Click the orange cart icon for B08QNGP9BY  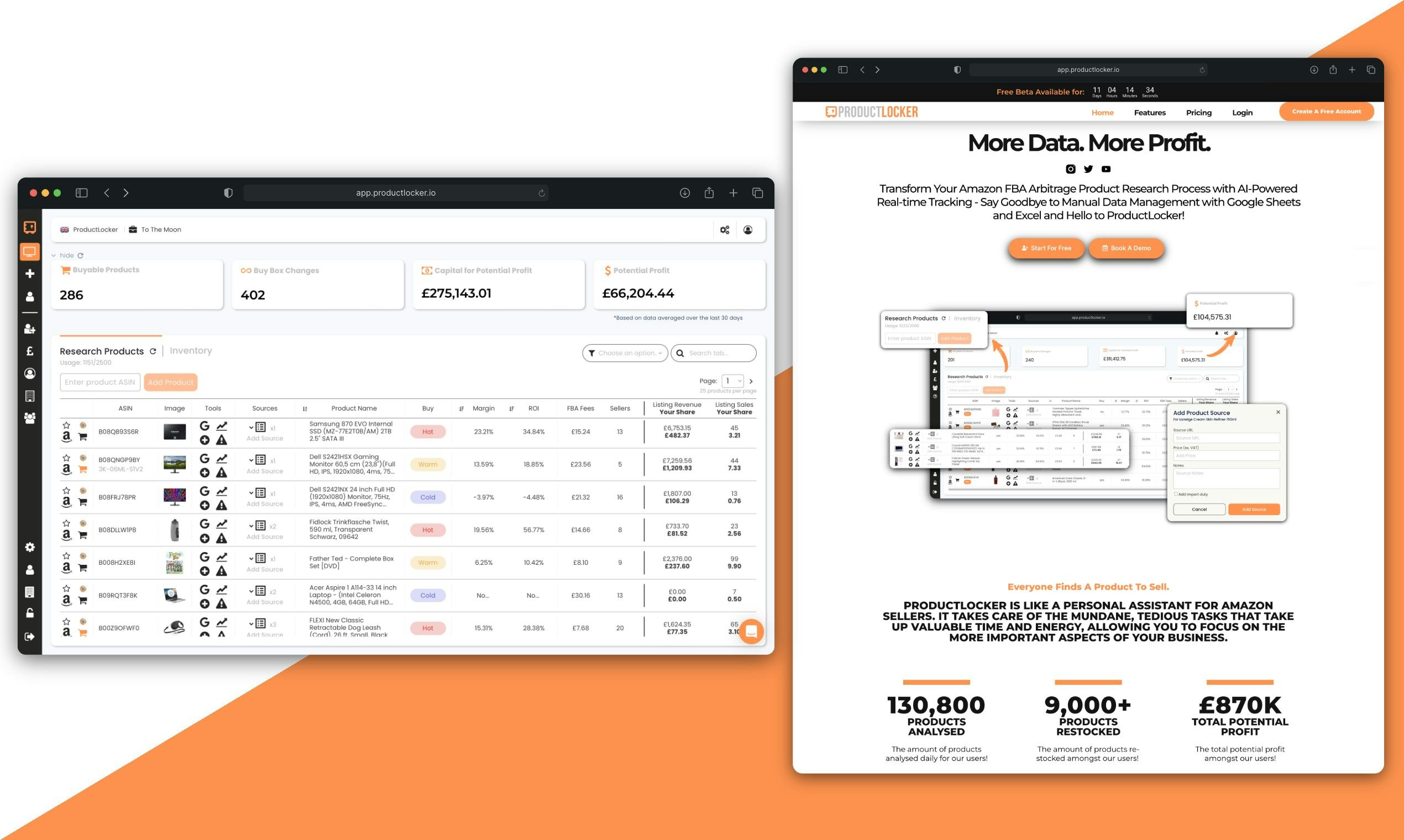coord(83,469)
